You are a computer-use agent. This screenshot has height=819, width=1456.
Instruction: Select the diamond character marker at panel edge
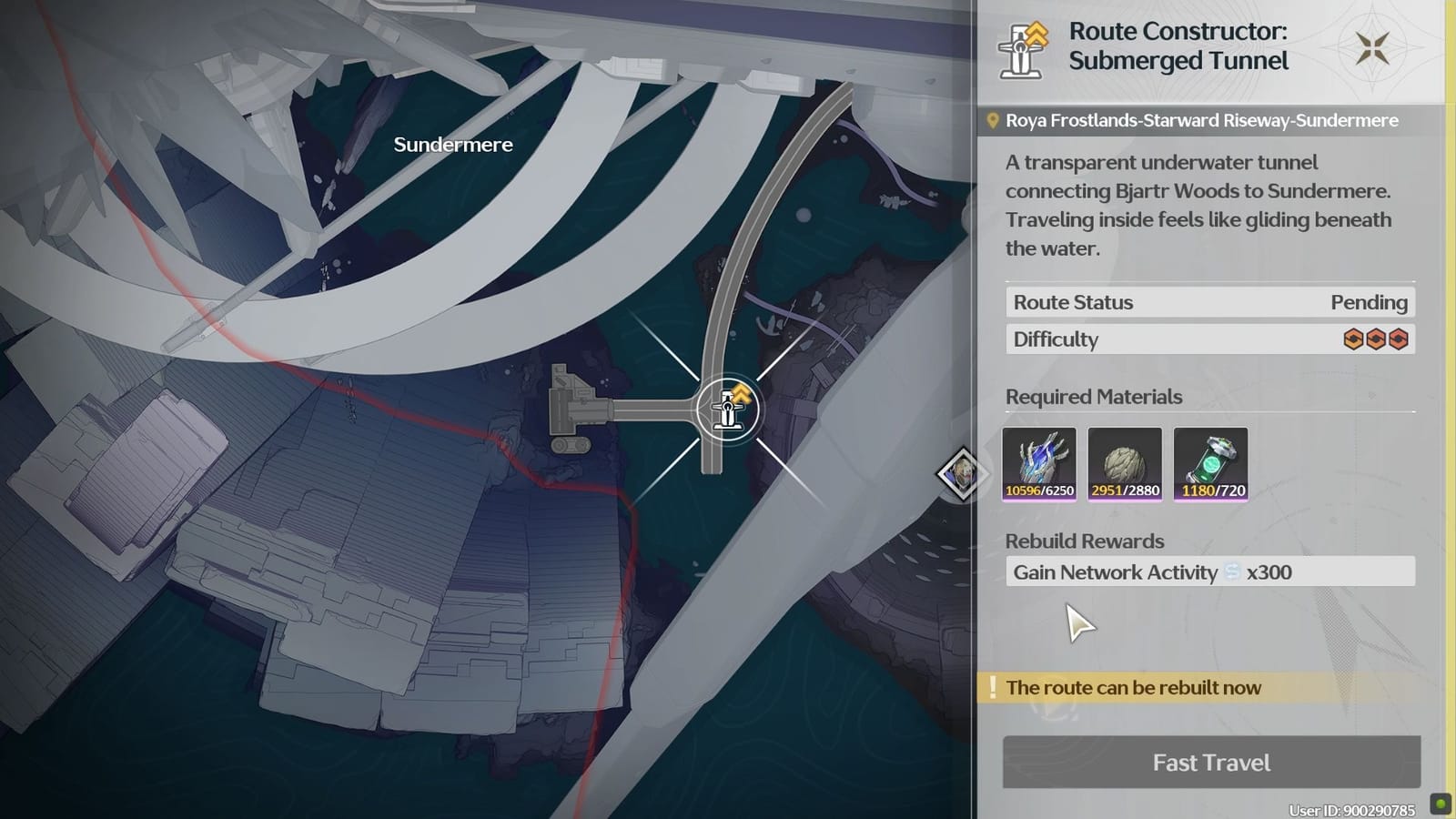click(960, 473)
